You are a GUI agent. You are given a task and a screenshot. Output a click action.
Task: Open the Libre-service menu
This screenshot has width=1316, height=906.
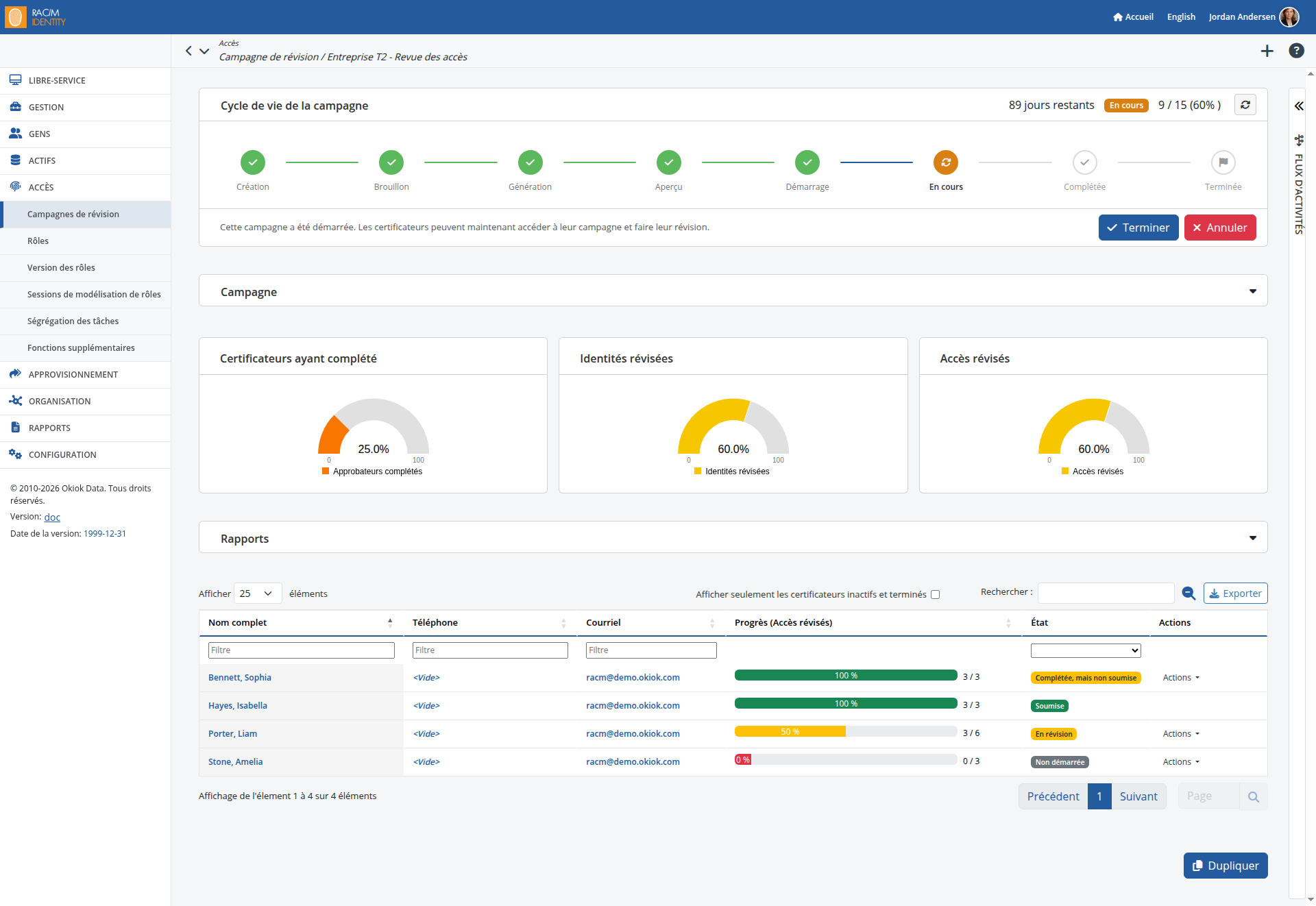[86, 81]
